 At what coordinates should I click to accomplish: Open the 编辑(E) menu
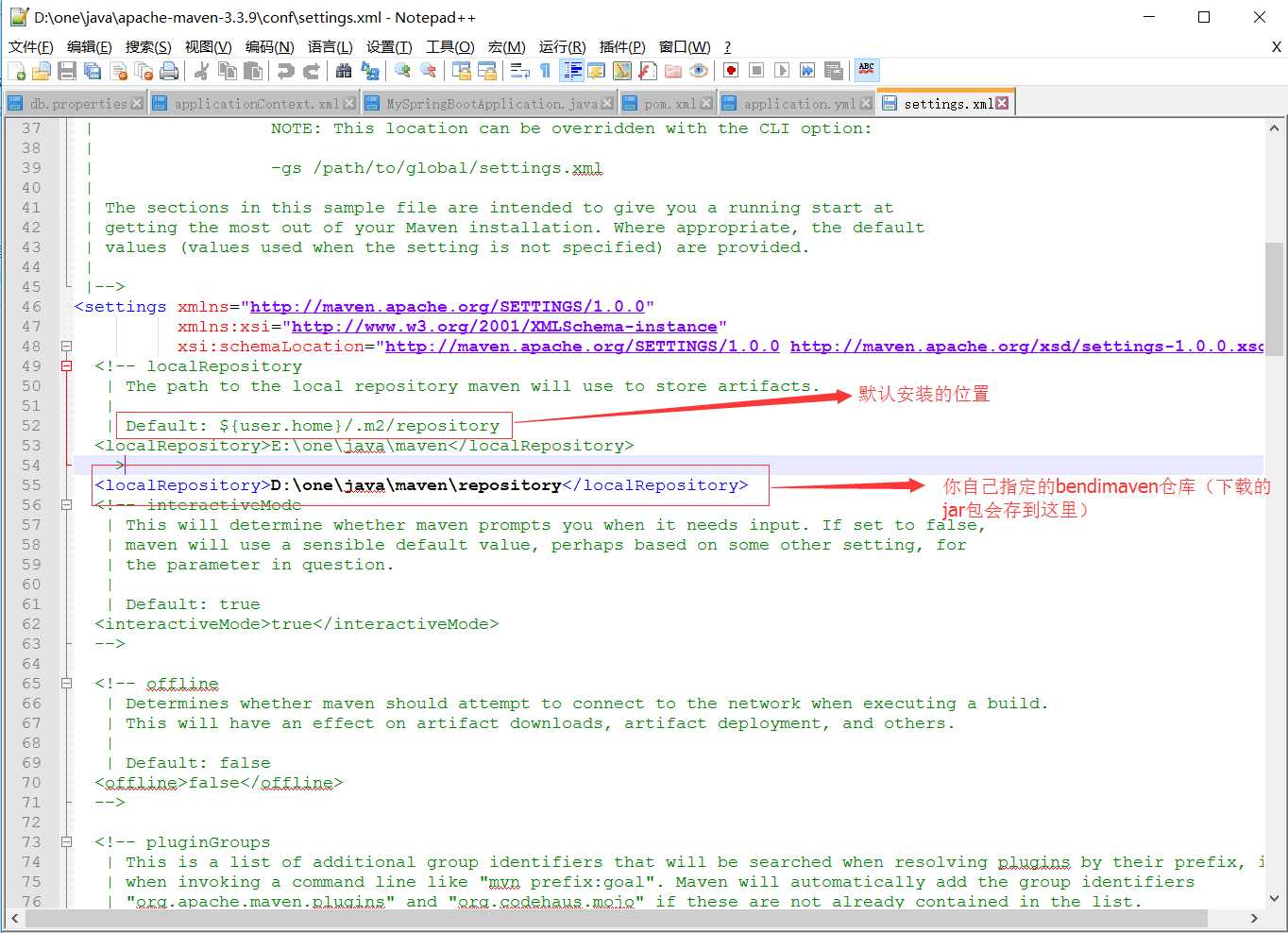pos(89,46)
